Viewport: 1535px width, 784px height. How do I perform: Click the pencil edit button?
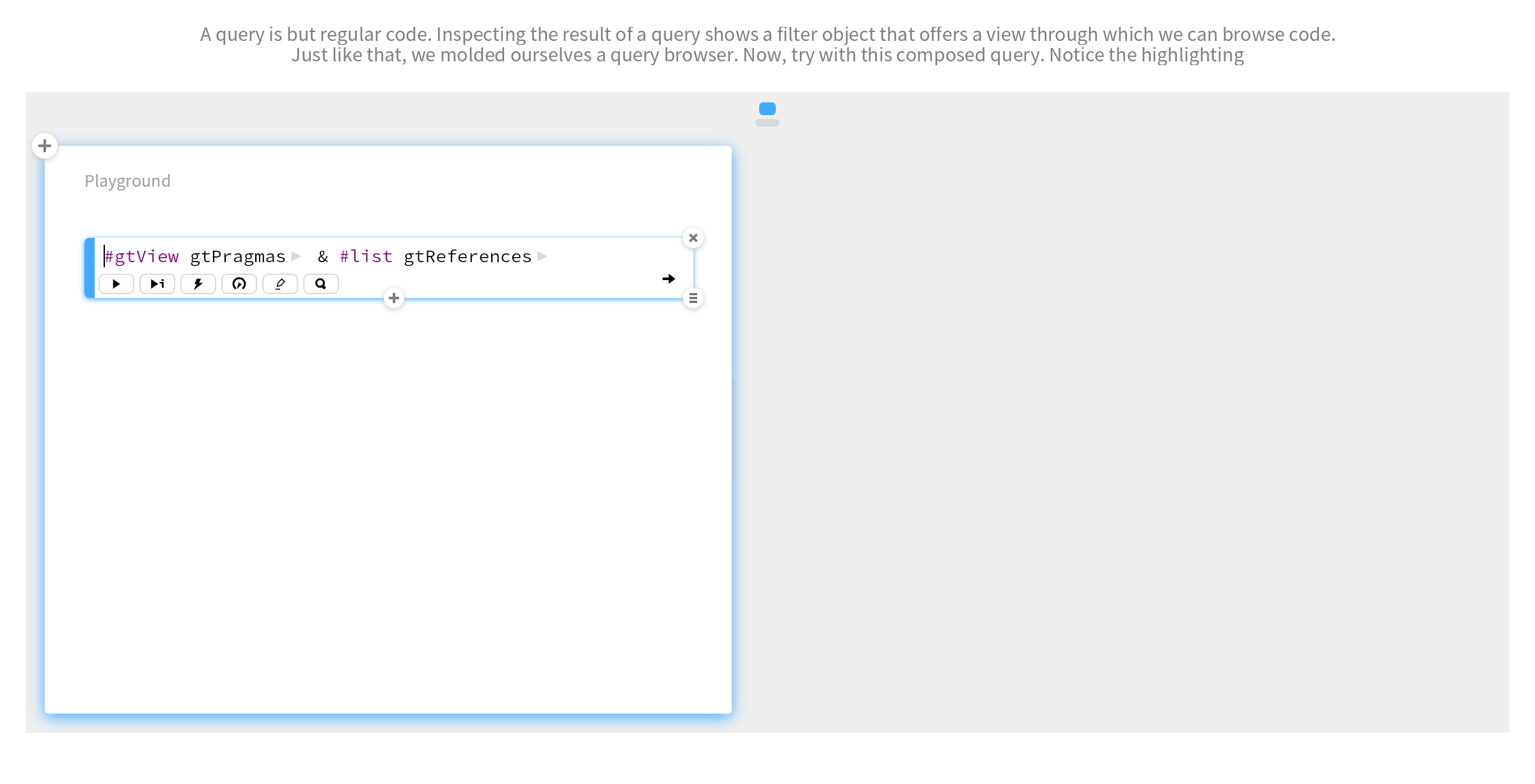click(280, 284)
